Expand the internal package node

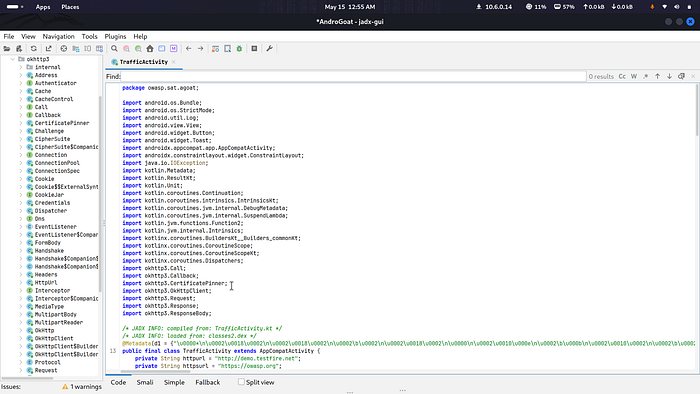coord(21,67)
